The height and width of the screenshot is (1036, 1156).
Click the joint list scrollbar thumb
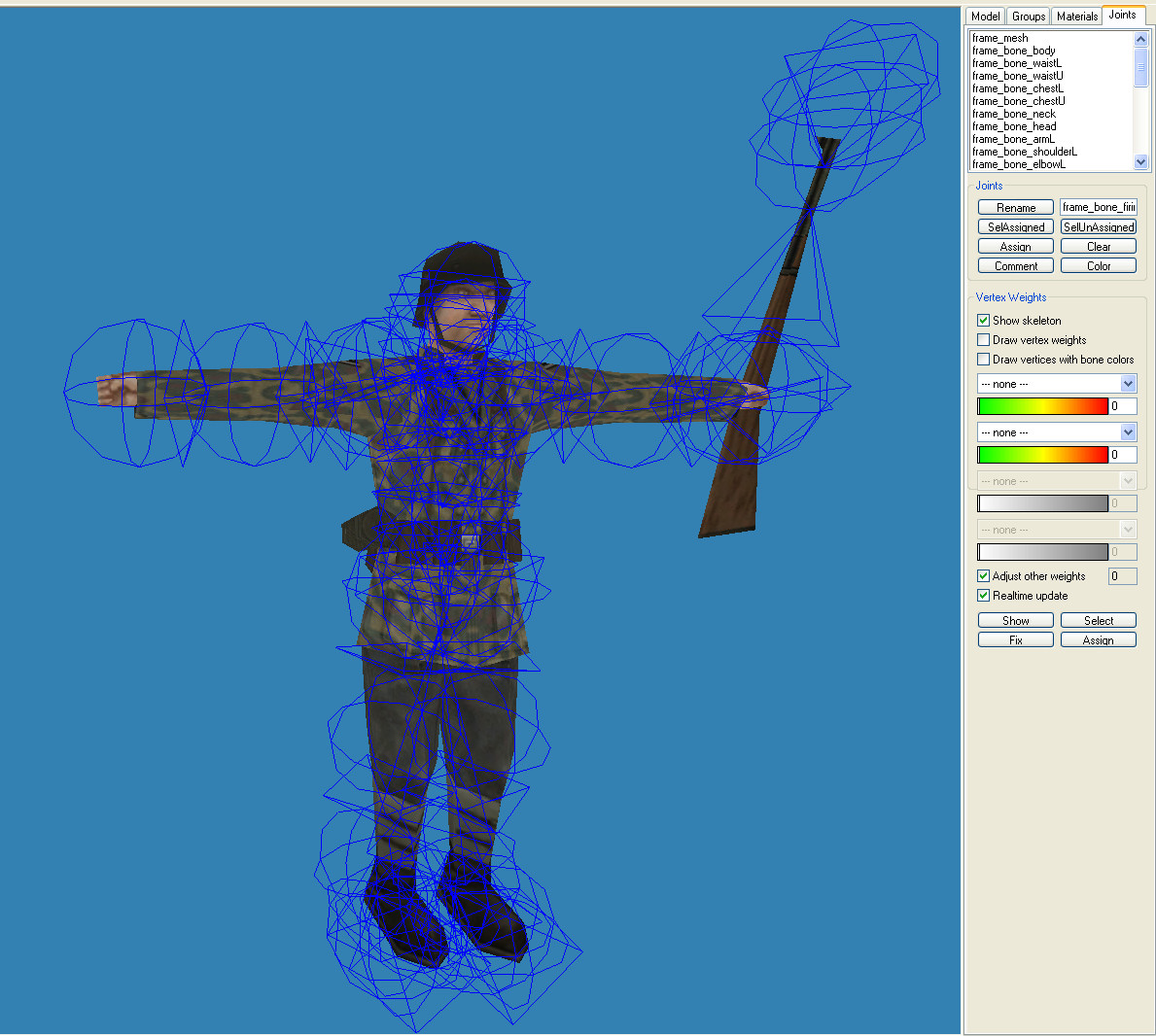[x=1140, y=66]
